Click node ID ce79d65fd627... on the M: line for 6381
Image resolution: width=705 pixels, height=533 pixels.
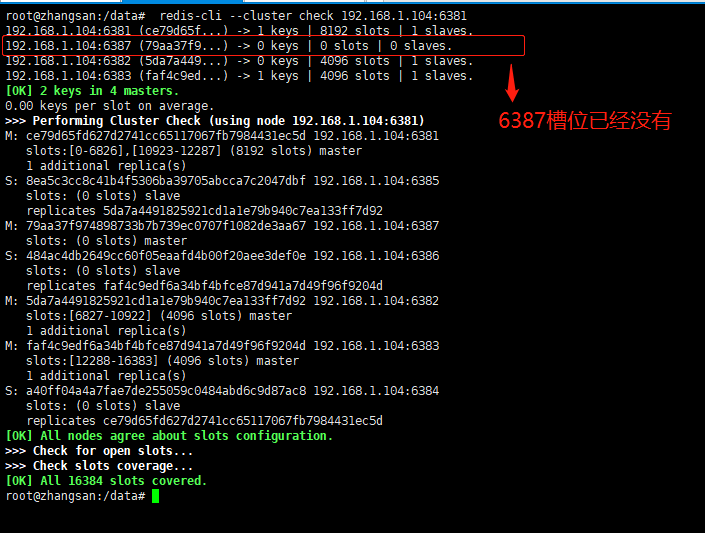(x=166, y=136)
